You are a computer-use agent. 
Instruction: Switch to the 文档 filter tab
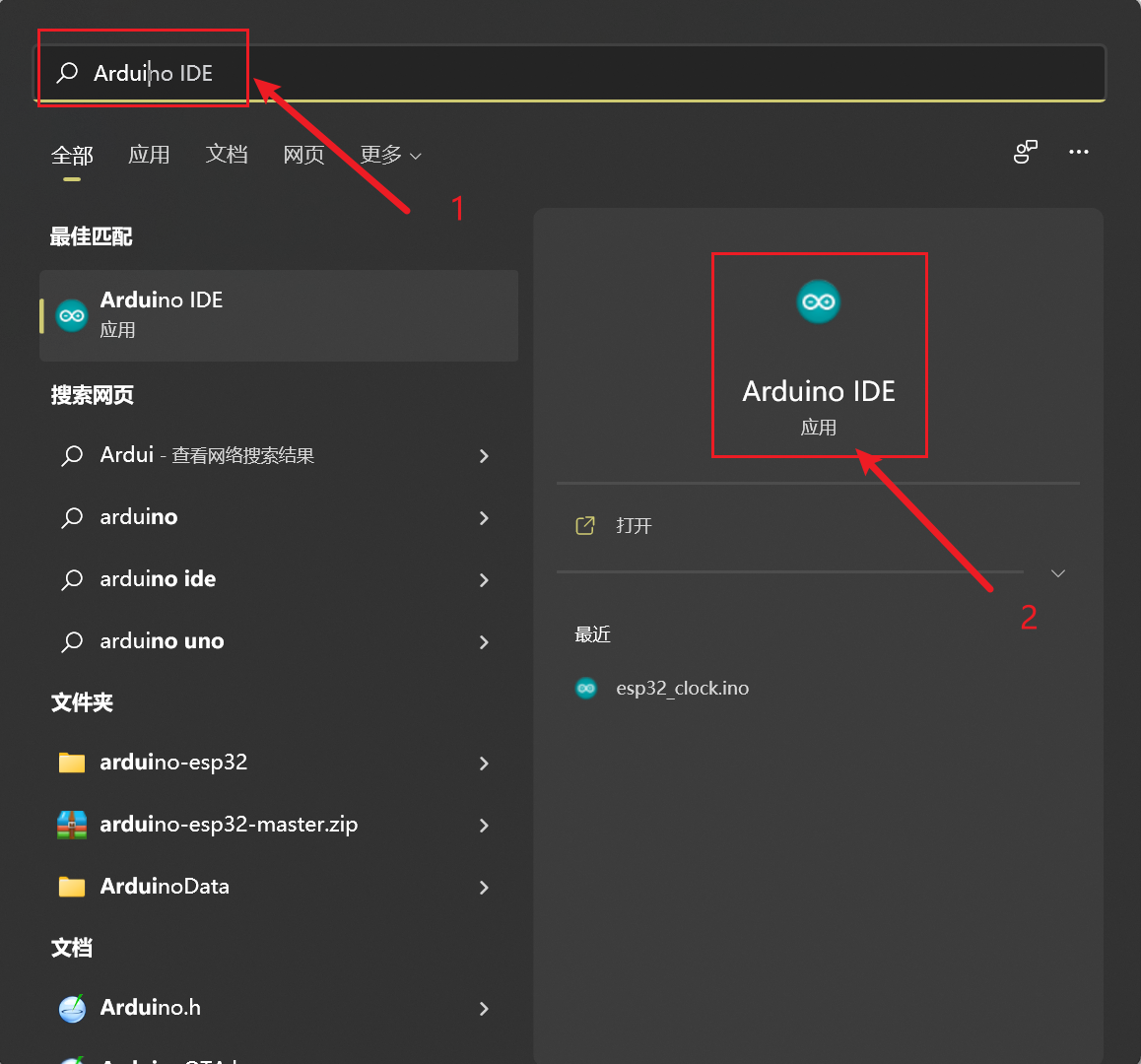click(227, 155)
